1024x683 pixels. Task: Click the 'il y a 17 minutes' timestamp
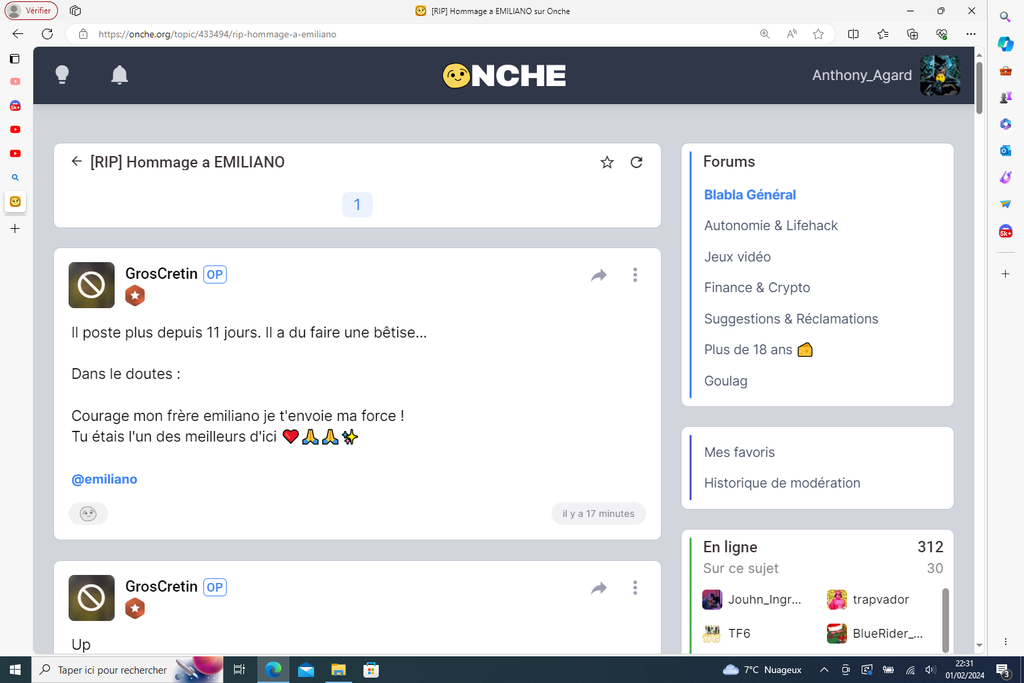point(598,514)
